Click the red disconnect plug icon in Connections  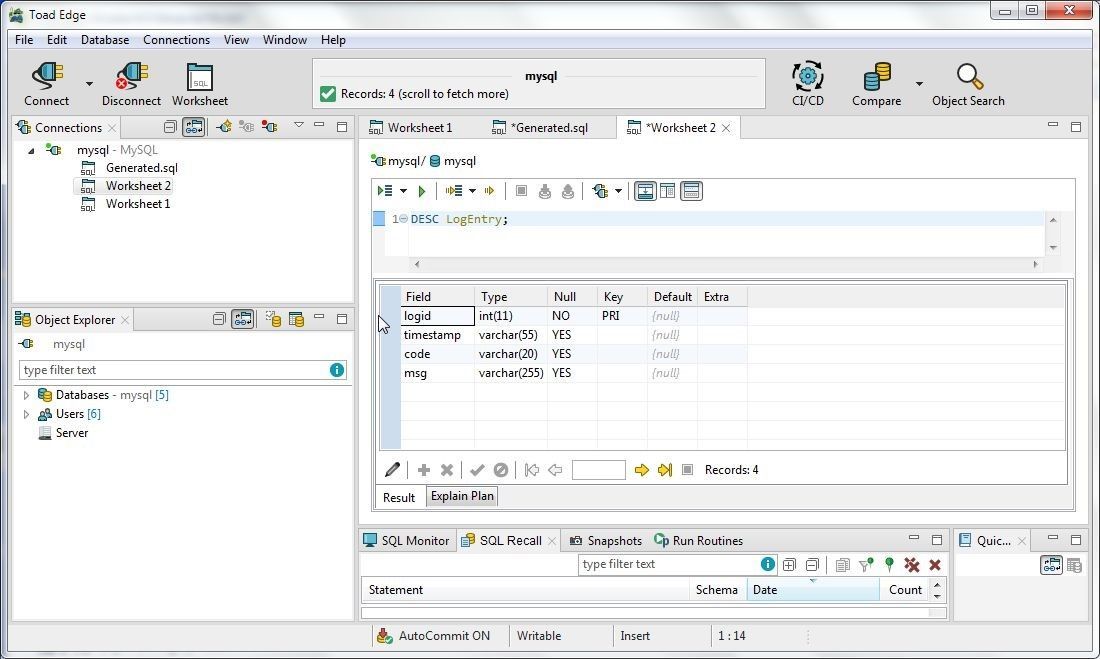tap(269, 127)
